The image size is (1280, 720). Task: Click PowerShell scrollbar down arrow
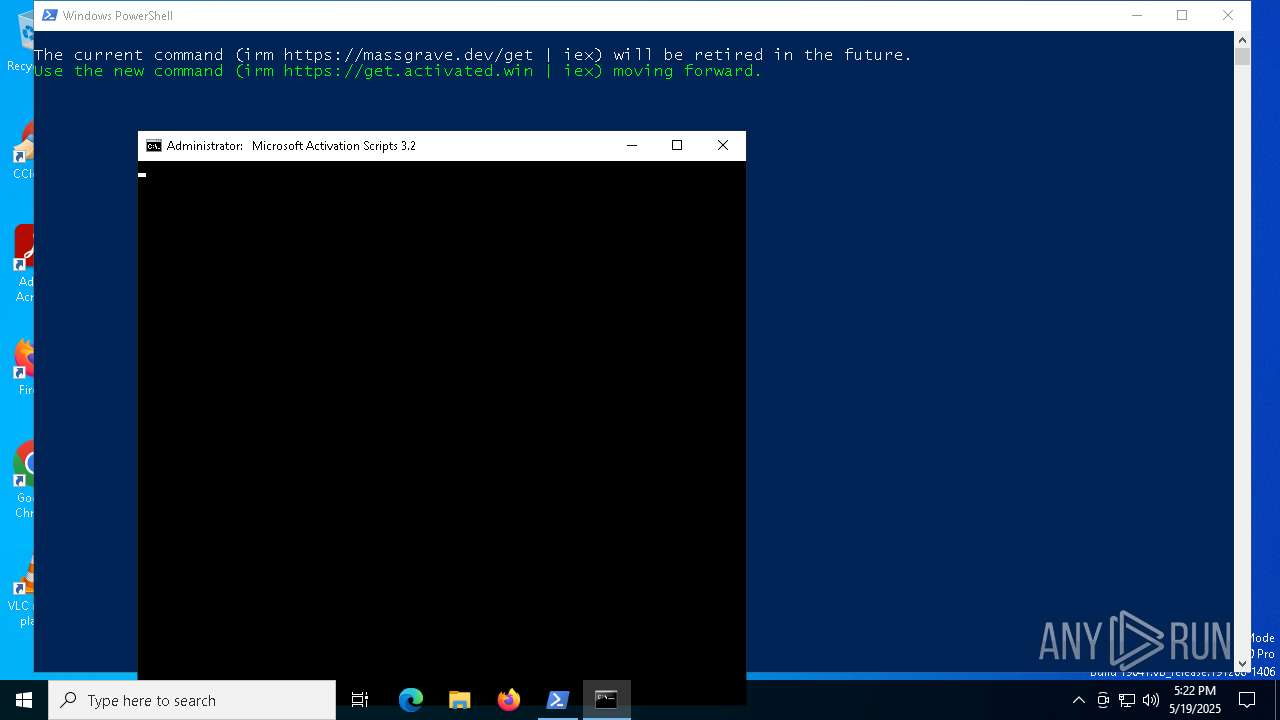[1242, 662]
